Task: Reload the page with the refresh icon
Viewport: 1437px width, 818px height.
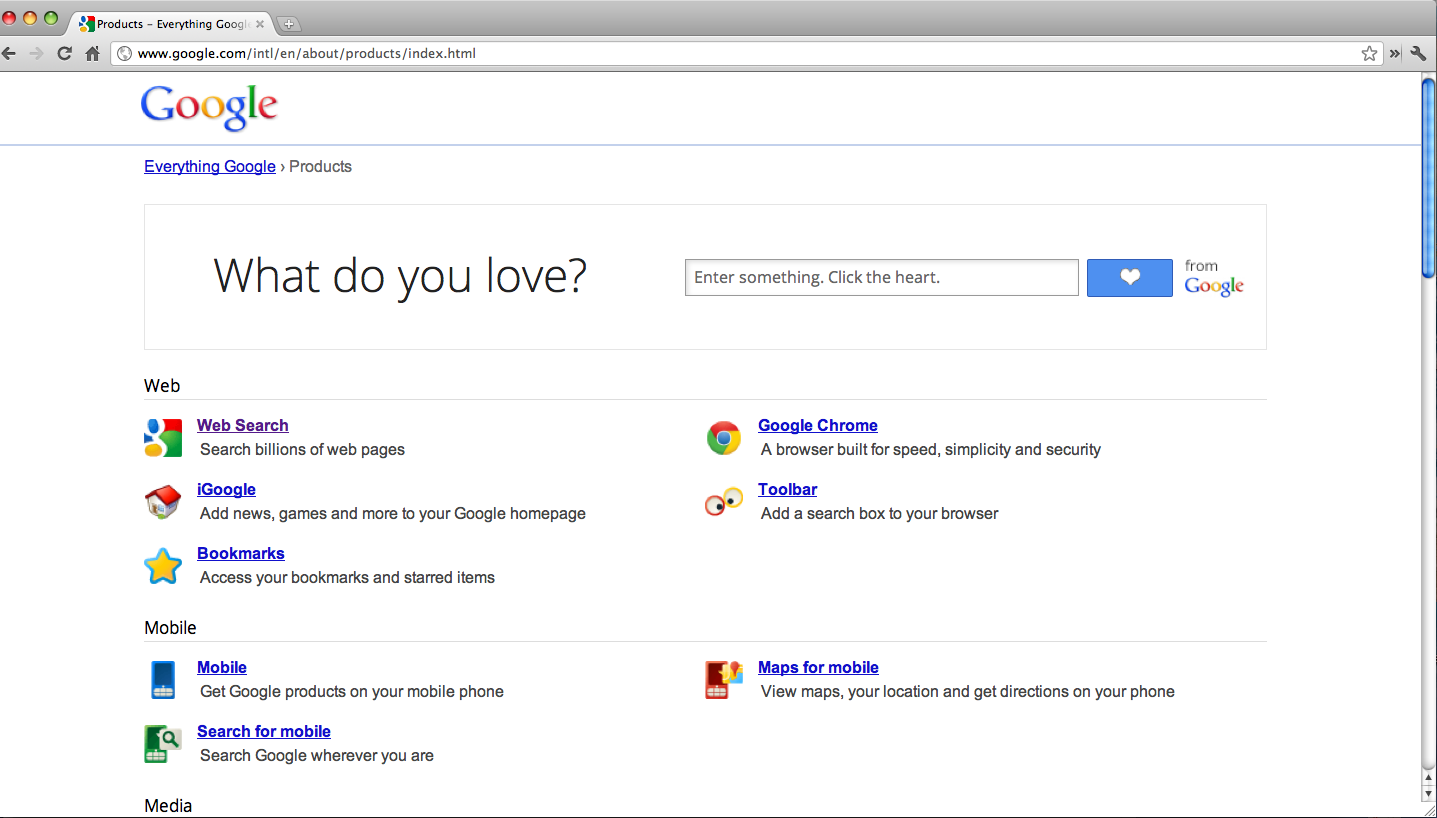Action: point(65,53)
